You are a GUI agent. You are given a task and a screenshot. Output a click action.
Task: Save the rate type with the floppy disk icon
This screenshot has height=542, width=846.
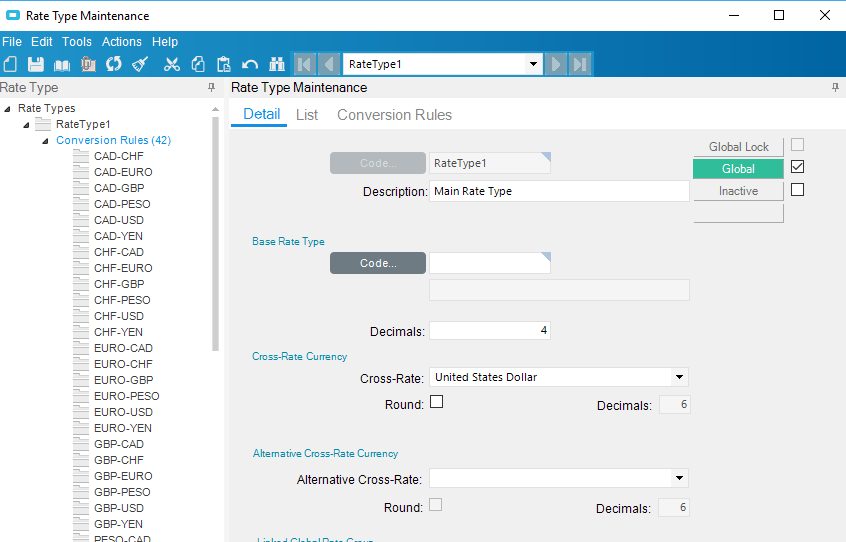coord(36,64)
